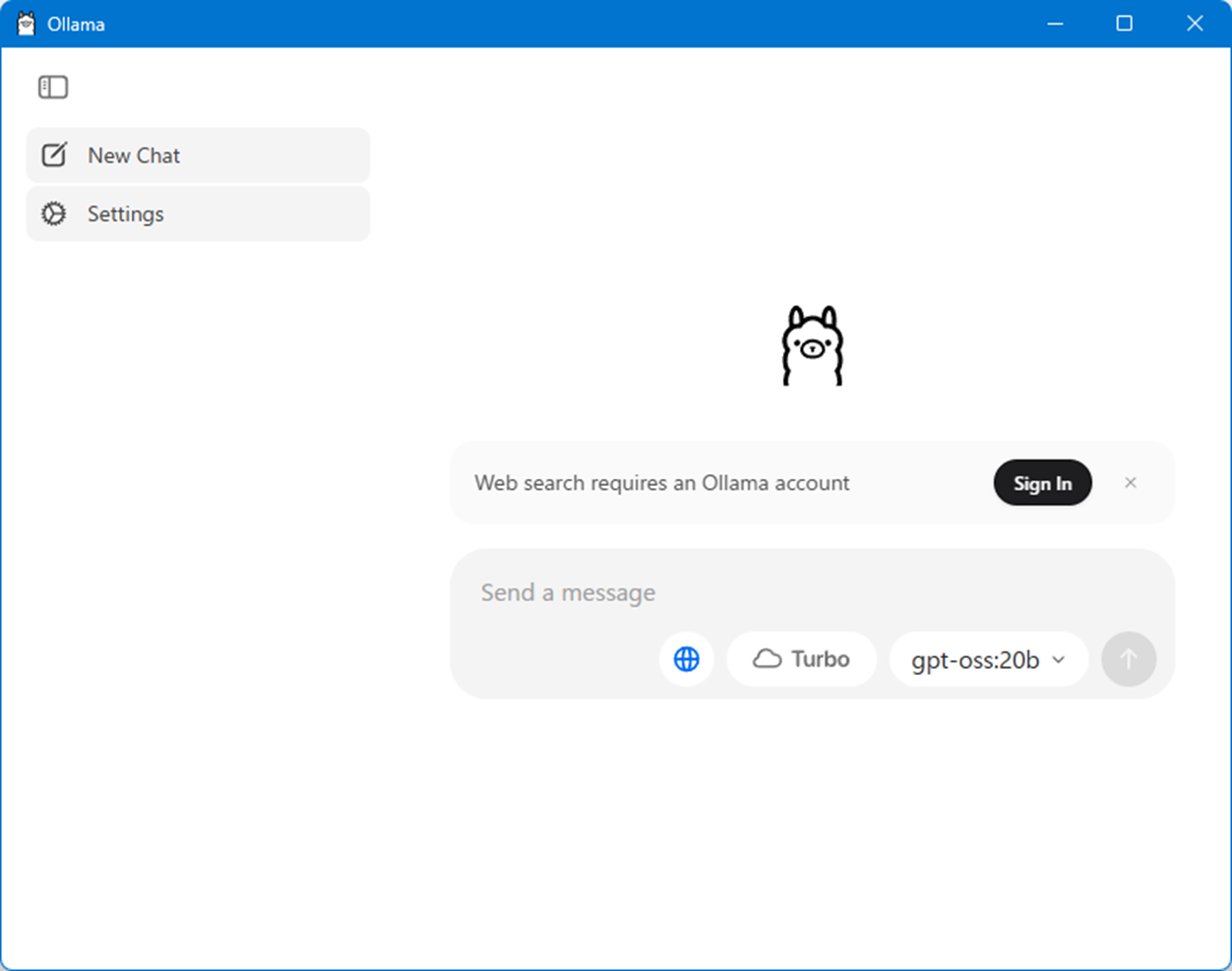Click the send message arrow button
The image size is (1232, 971).
(1129, 659)
